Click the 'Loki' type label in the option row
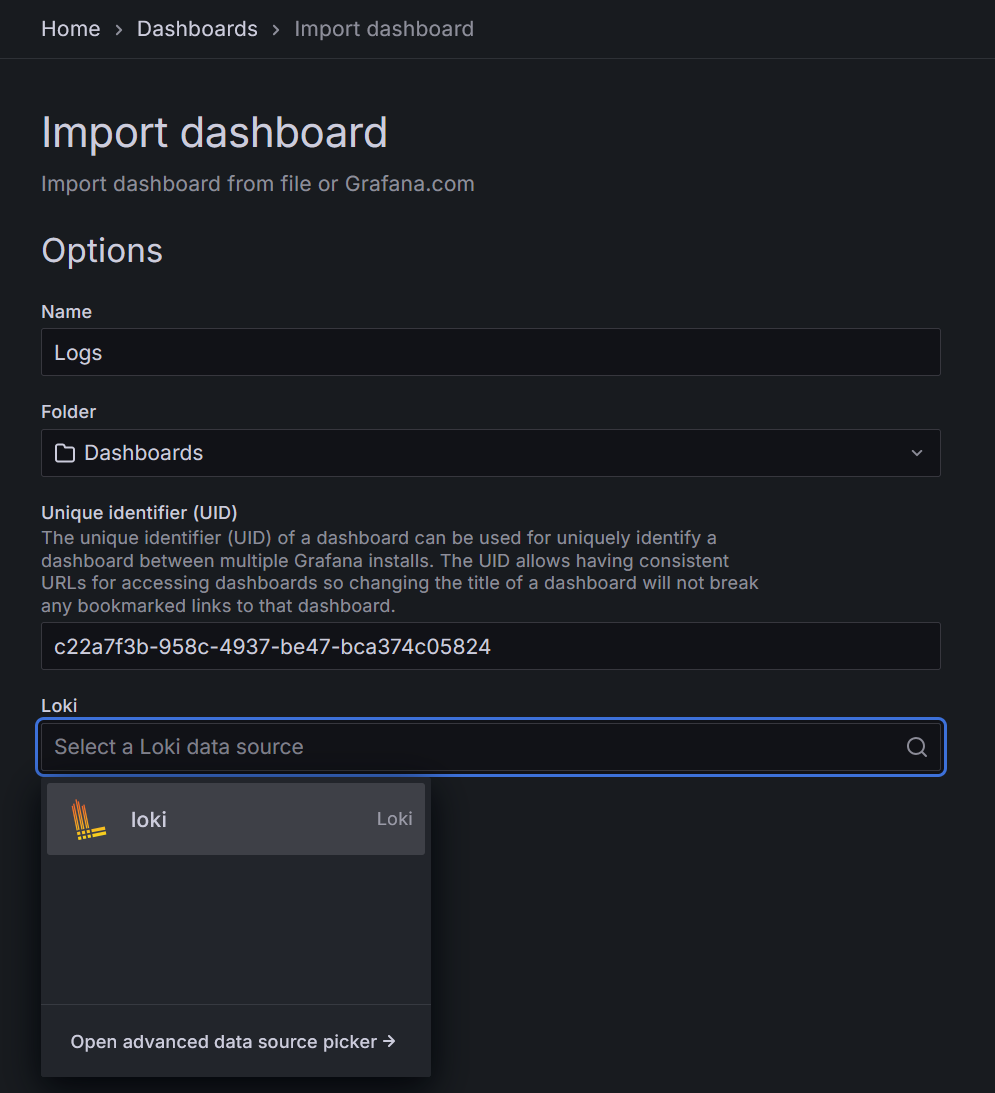 (394, 818)
